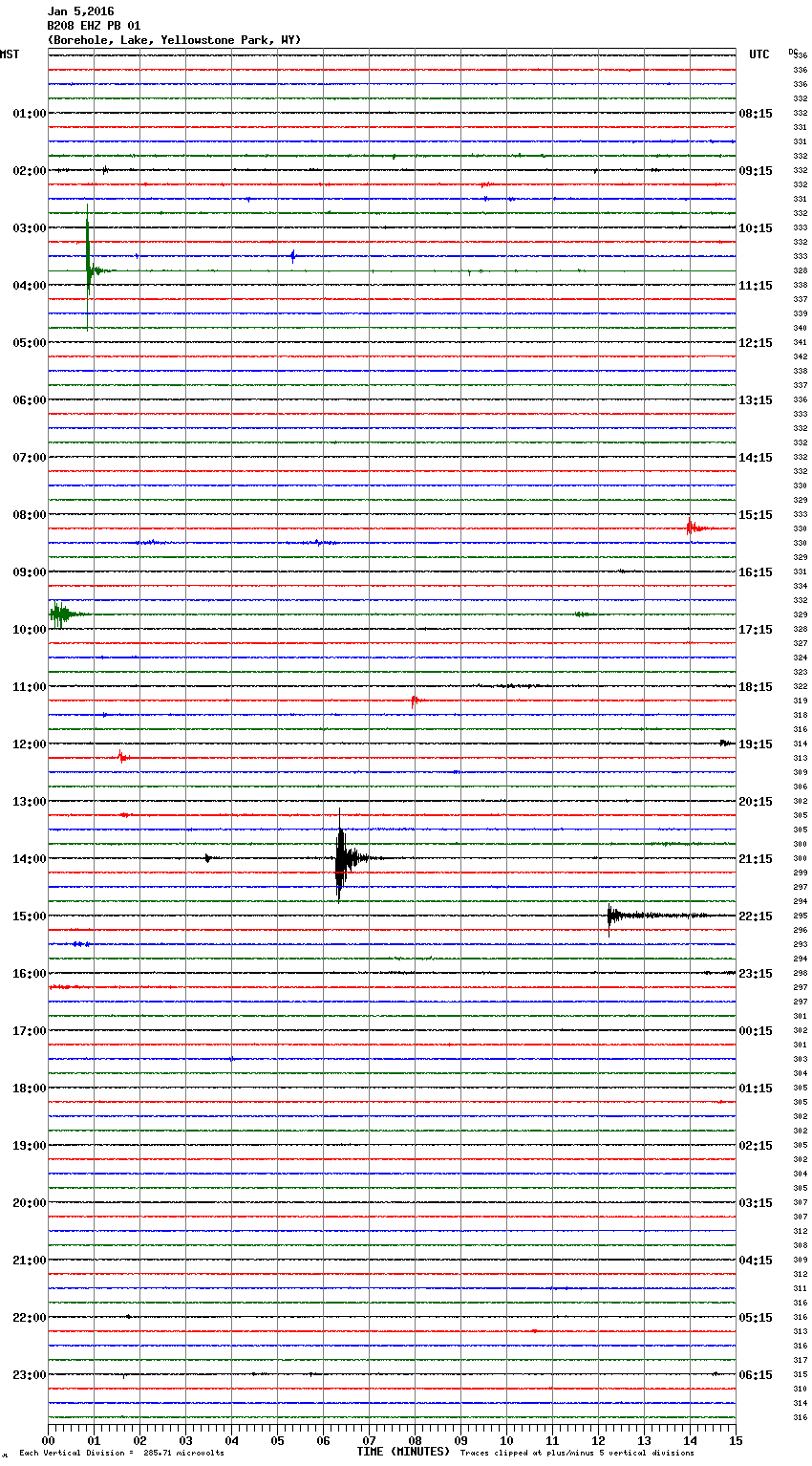Click the 'TIME (MINUTES)' axis title
This screenshot has height=1466, width=812.
point(403,1452)
